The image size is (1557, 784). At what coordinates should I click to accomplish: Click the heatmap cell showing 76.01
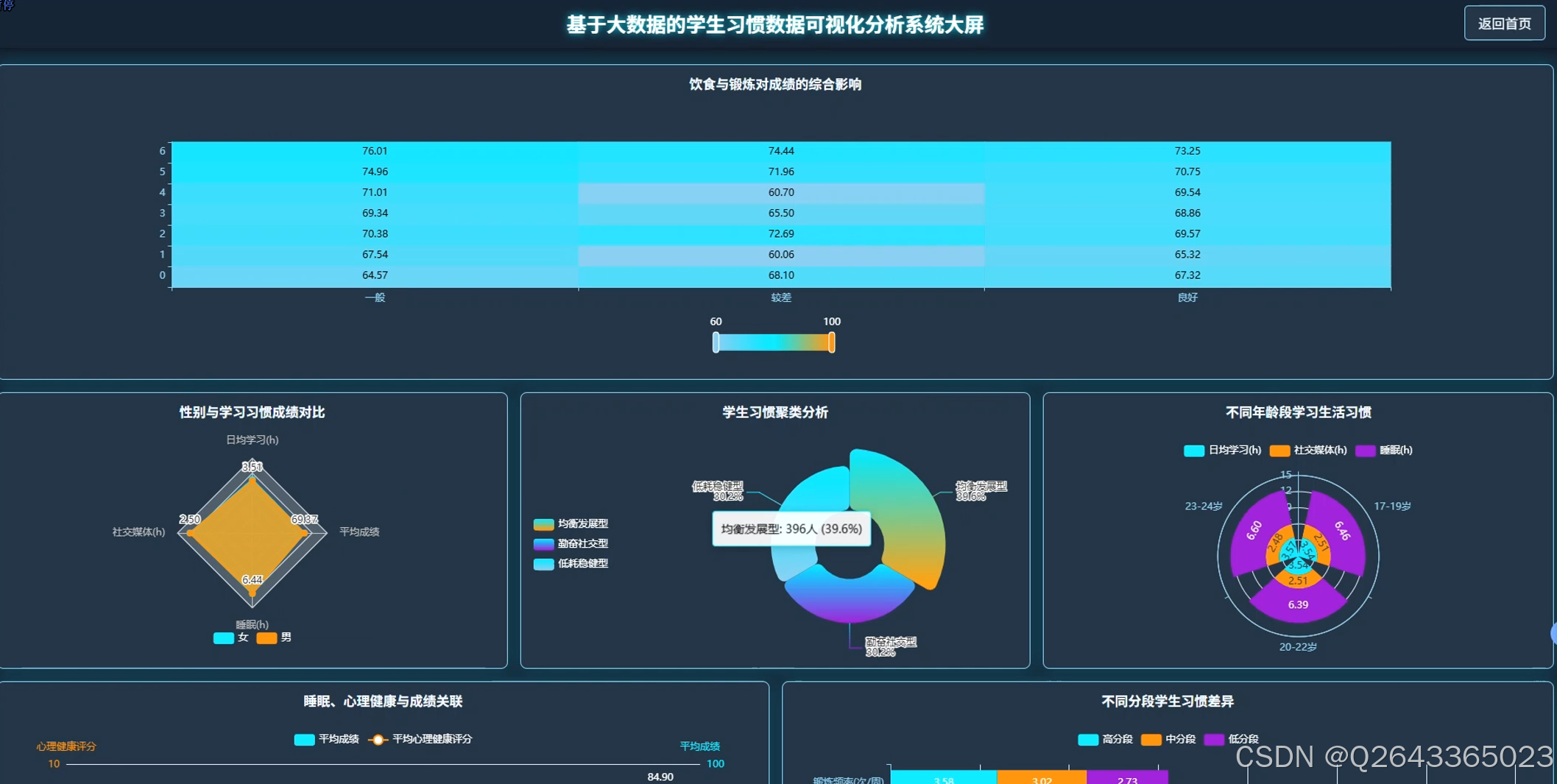click(375, 150)
